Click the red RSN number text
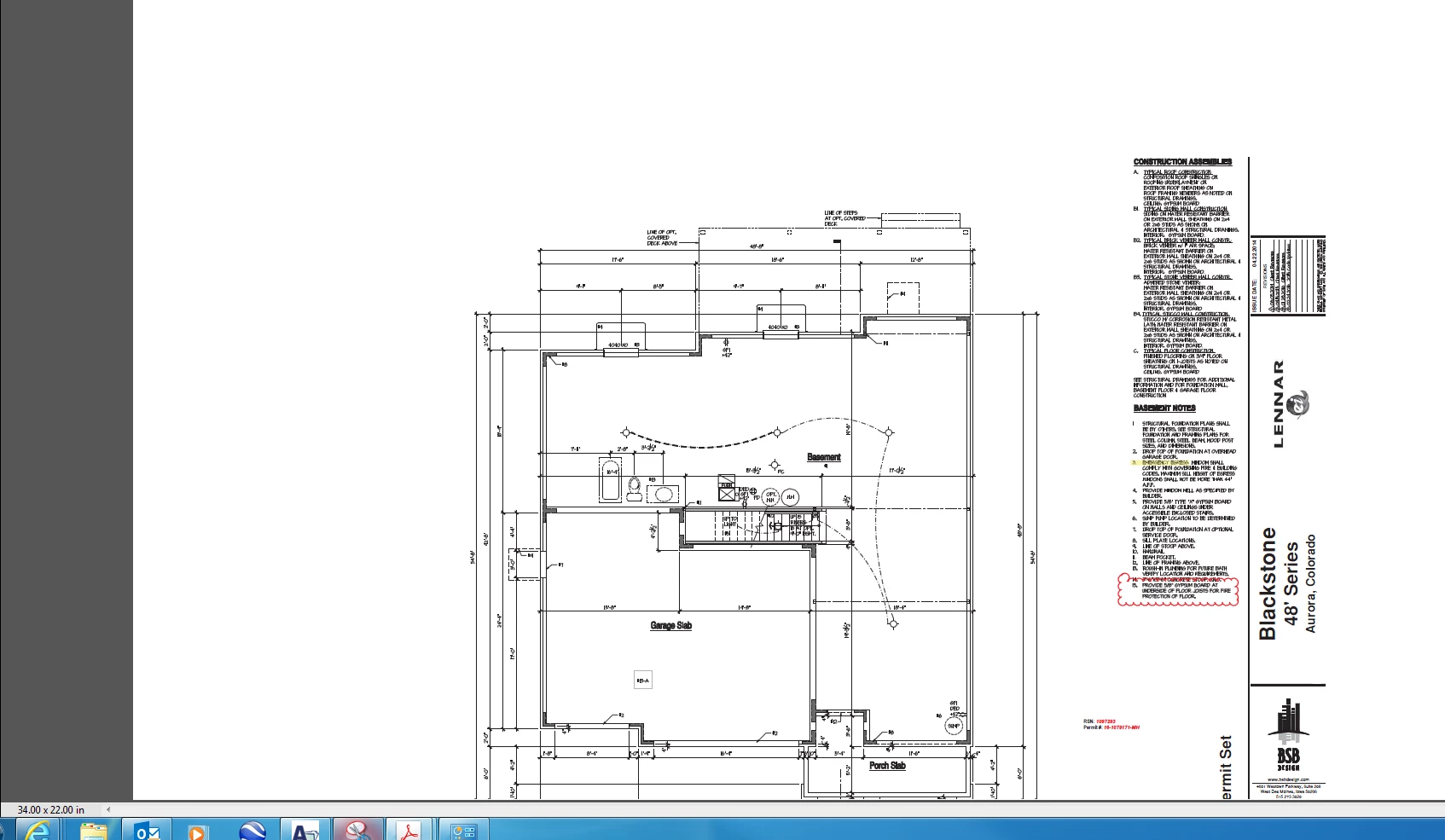Viewport: 1445px width, 840px height. click(1106, 721)
